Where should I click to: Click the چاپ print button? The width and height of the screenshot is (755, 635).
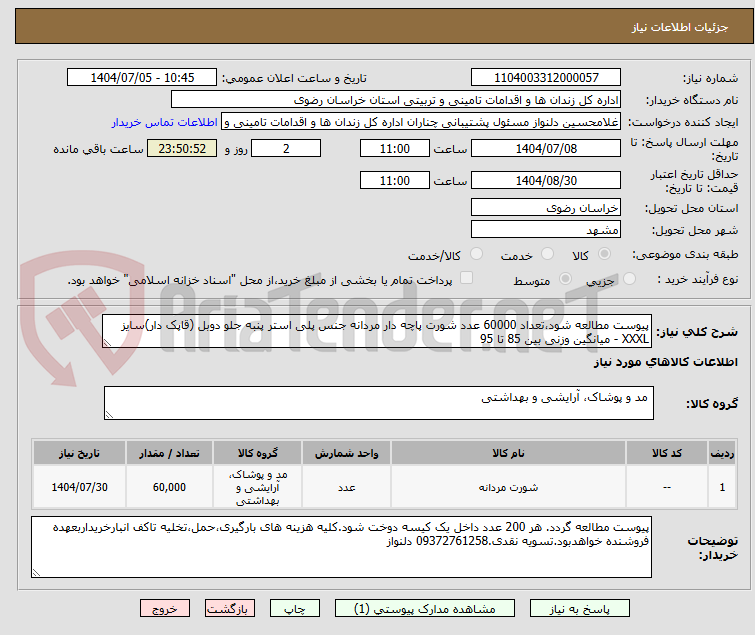coord(294,609)
